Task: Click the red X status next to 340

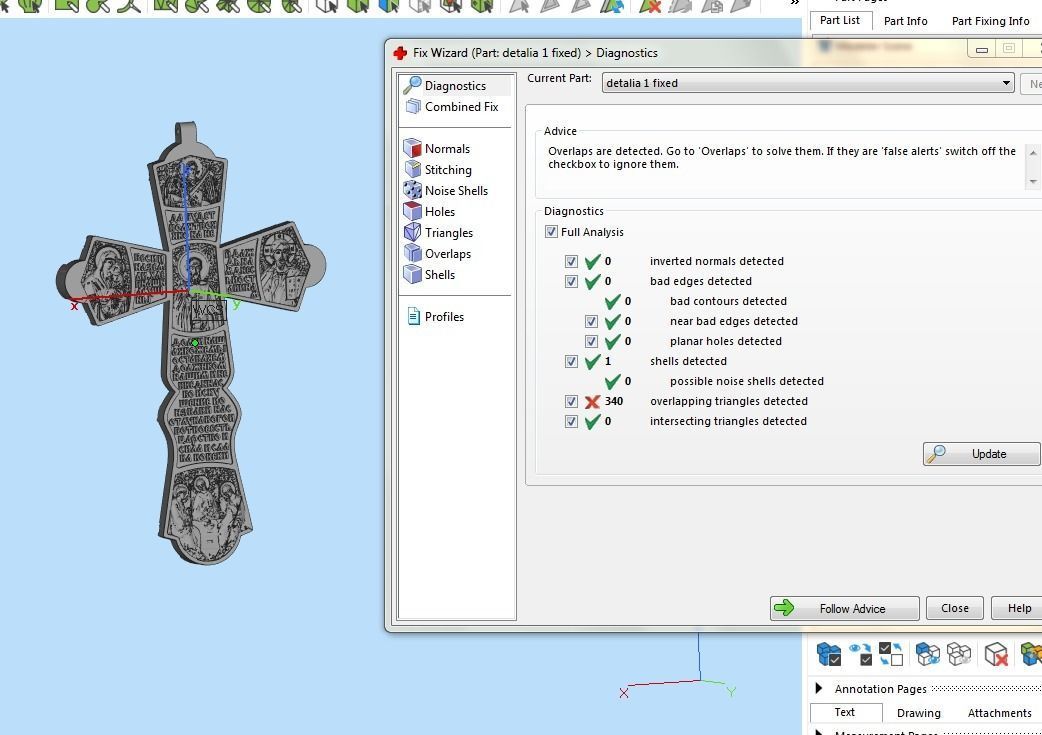Action: (x=592, y=401)
